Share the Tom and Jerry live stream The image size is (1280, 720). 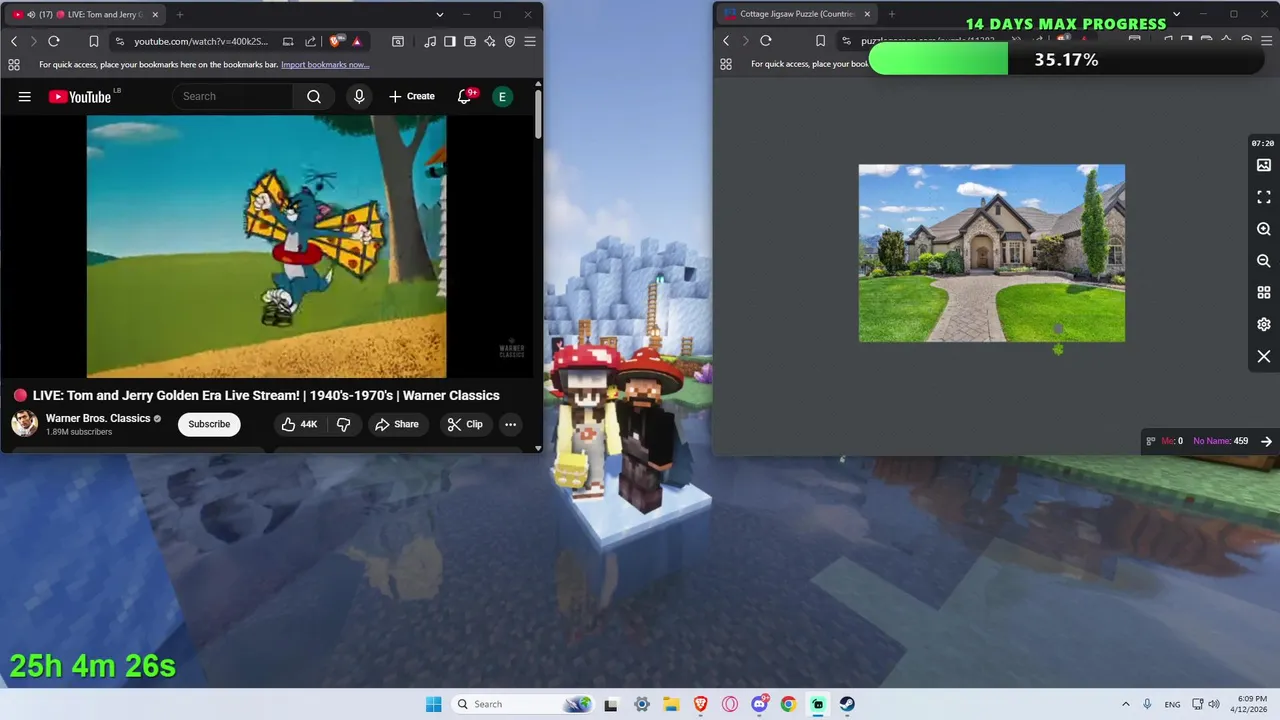click(397, 424)
